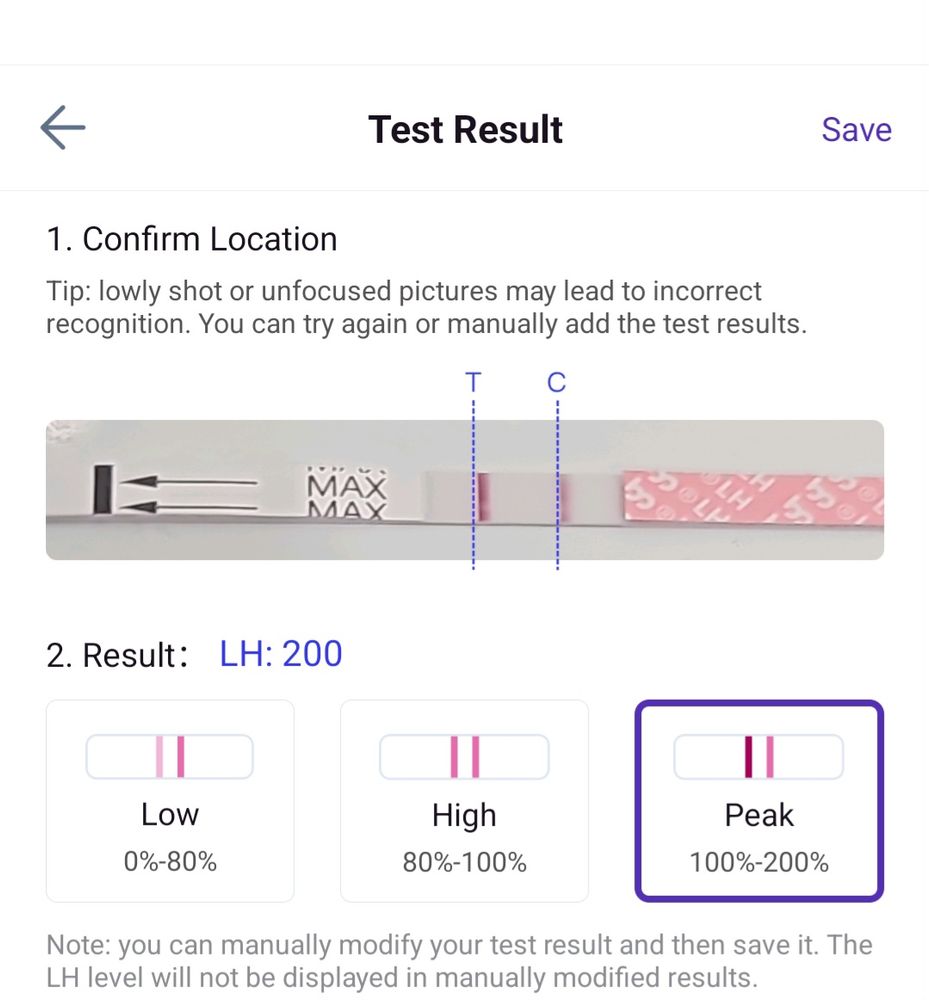Click the tip about unfocused pictures

click(426, 308)
